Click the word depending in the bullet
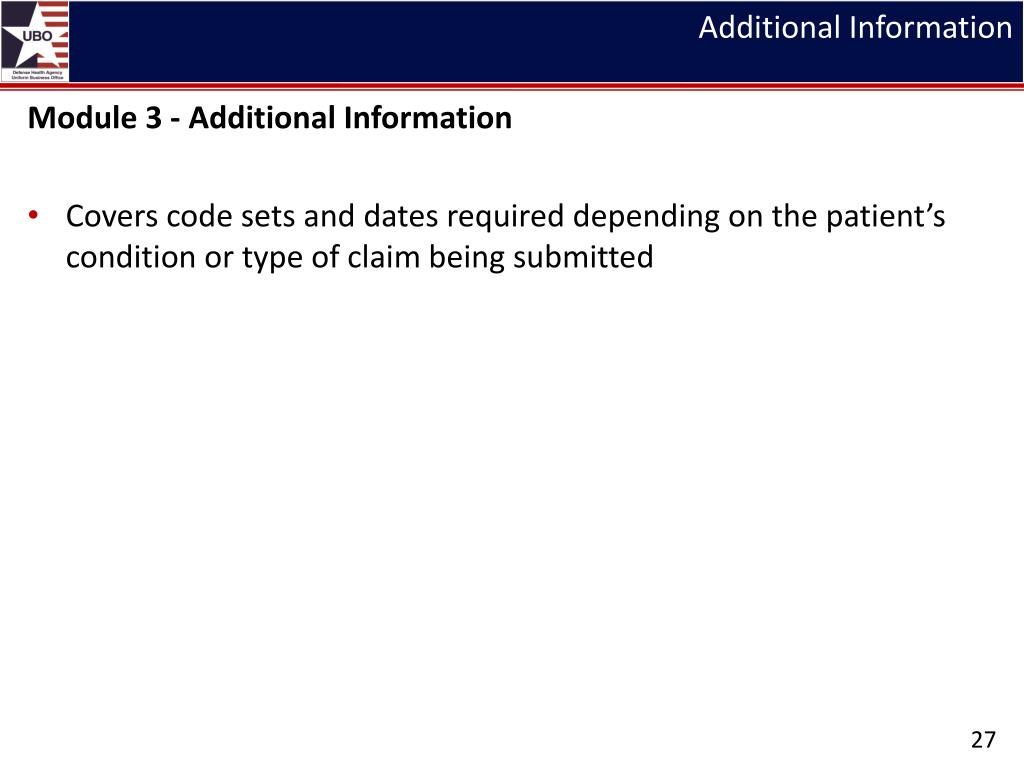The width and height of the screenshot is (1024, 768). tap(646, 219)
